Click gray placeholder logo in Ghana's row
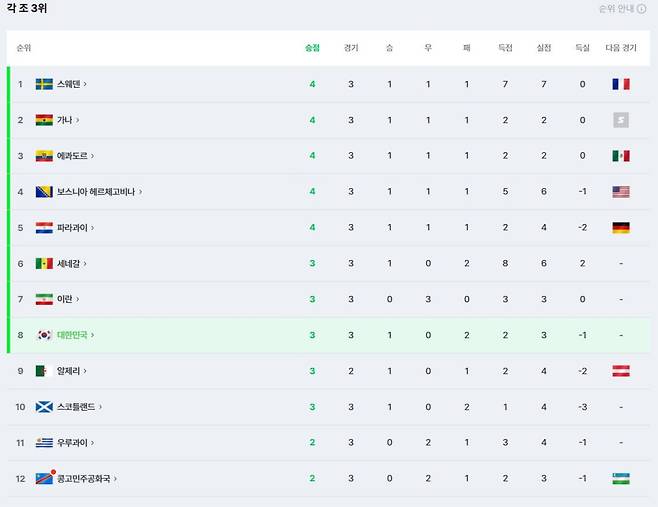This screenshot has width=658, height=507. pos(621,120)
